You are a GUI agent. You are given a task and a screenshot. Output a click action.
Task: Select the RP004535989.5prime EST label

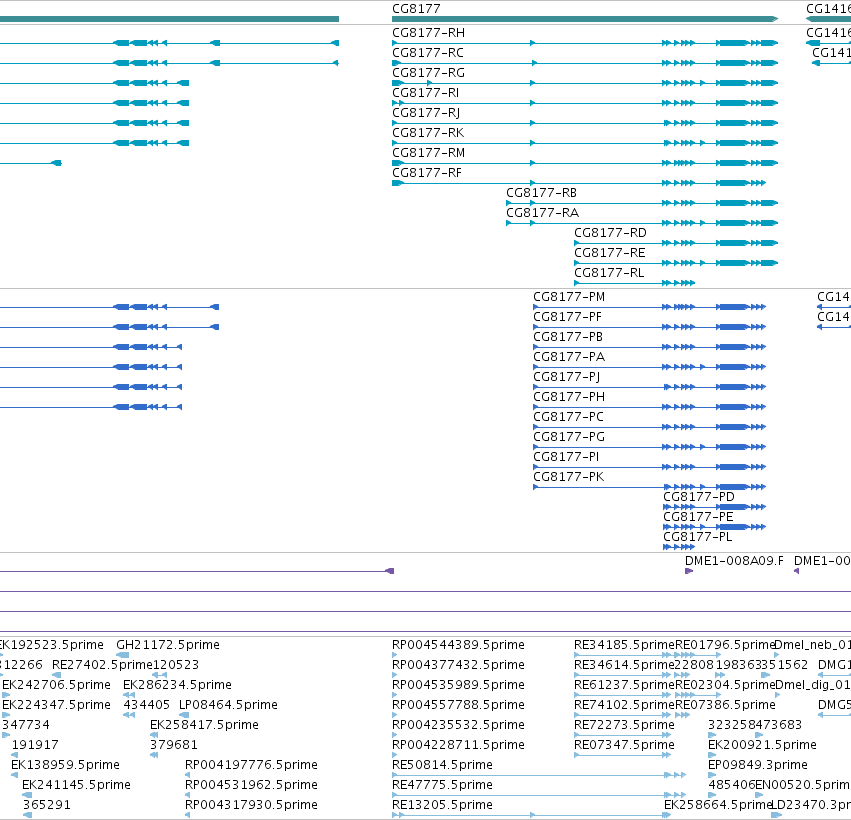459,685
